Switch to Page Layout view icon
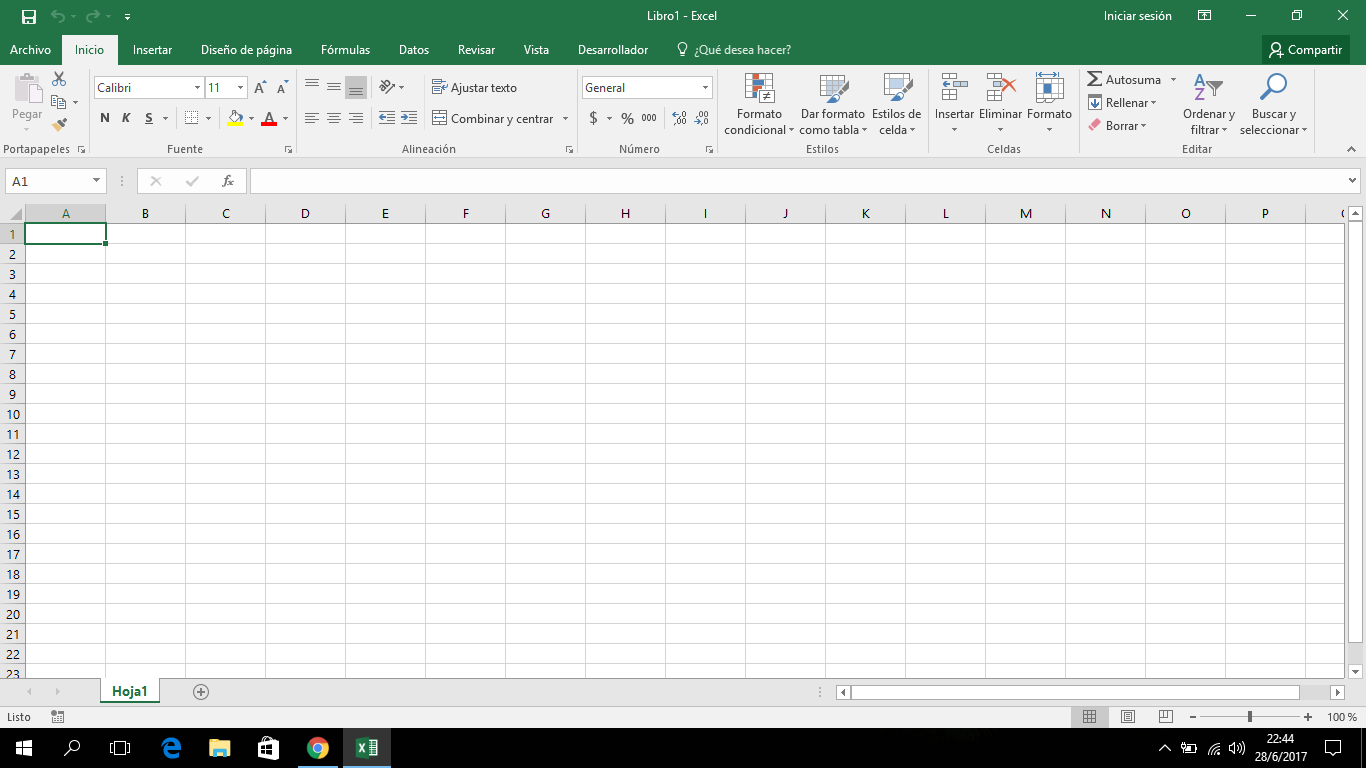 (x=1128, y=717)
